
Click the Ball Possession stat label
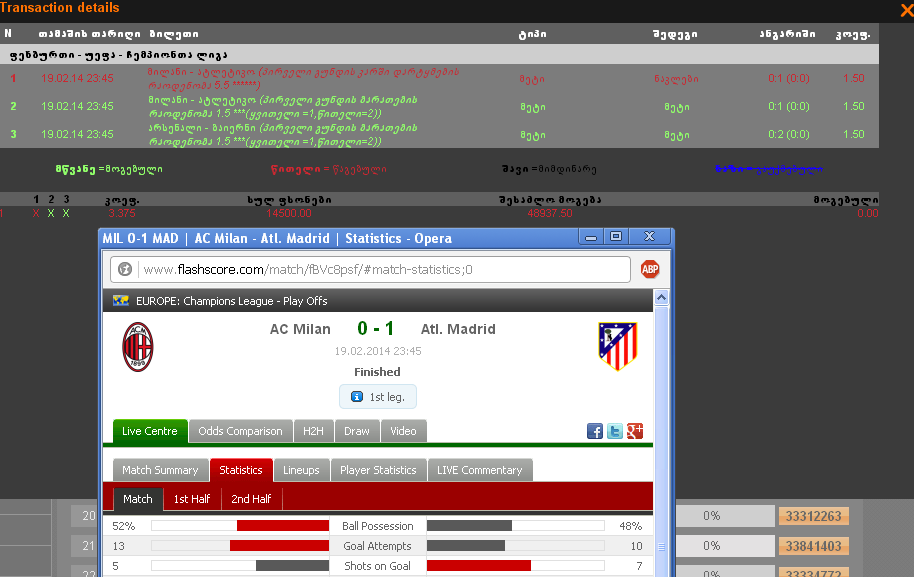378,526
